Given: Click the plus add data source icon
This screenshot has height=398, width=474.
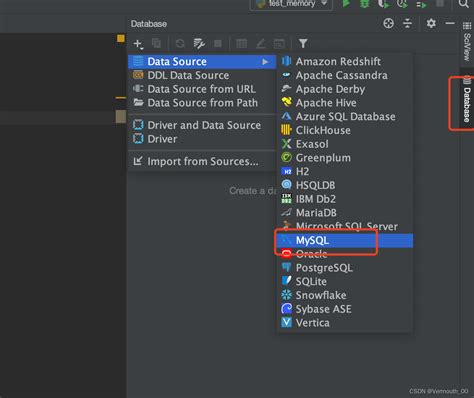Looking at the screenshot, I should [x=137, y=44].
